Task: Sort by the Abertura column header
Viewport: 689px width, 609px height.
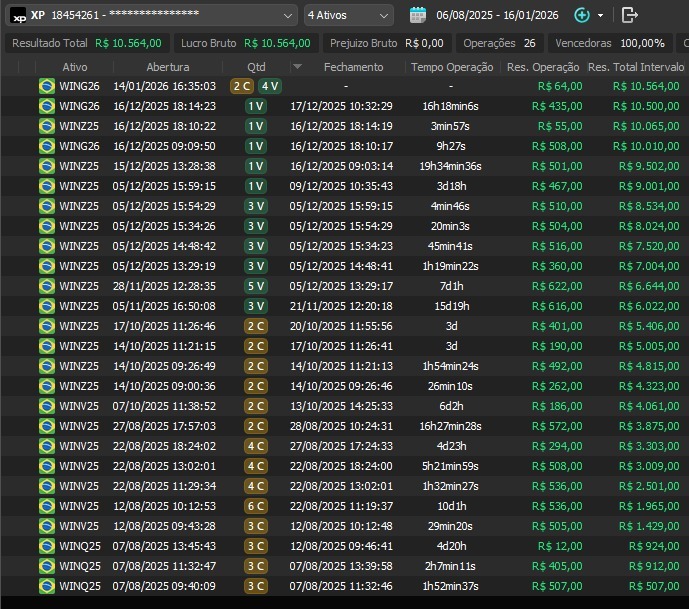Action: (x=167, y=67)
